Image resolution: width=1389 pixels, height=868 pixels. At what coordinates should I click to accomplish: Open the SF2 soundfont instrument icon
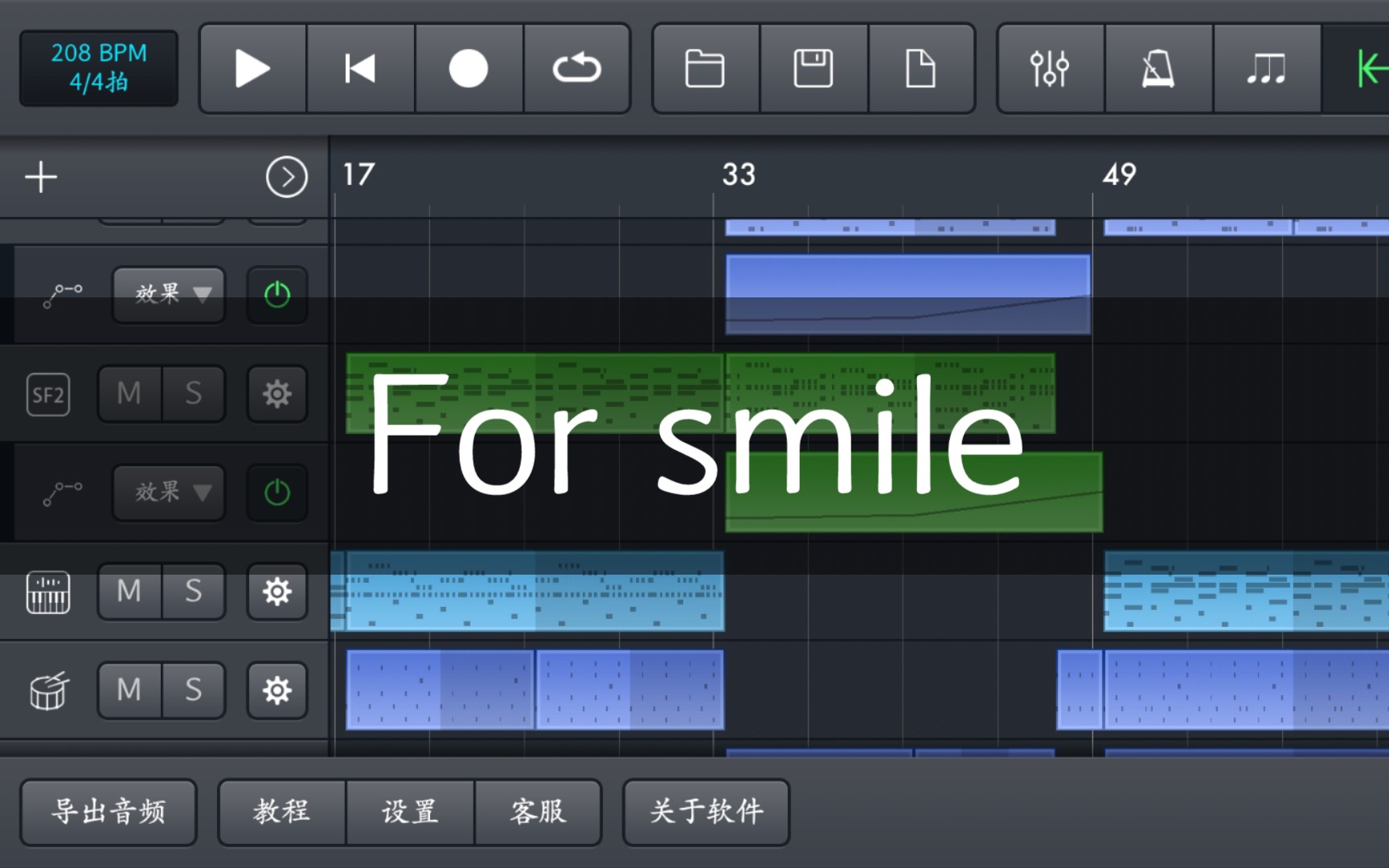(x=48, y=394)
